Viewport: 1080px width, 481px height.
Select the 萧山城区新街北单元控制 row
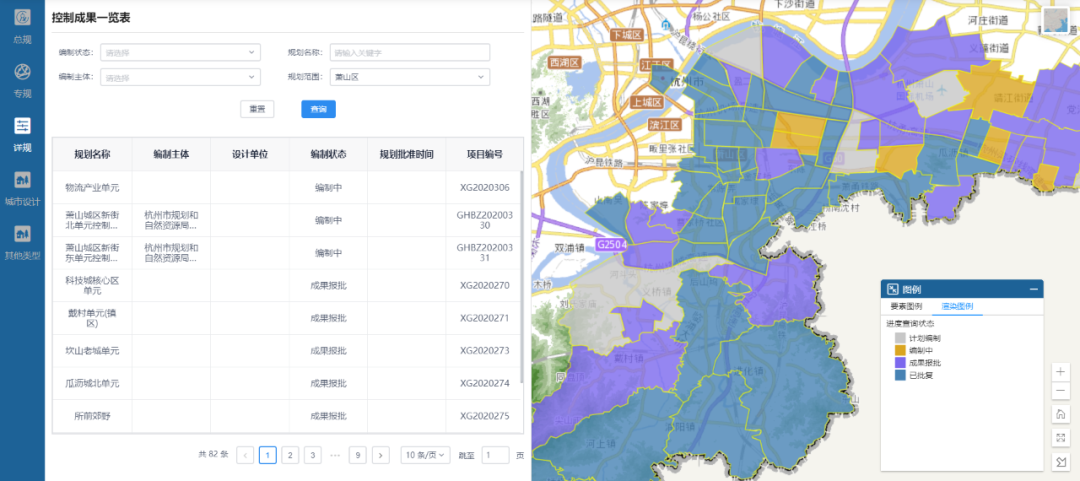[286, 220]
